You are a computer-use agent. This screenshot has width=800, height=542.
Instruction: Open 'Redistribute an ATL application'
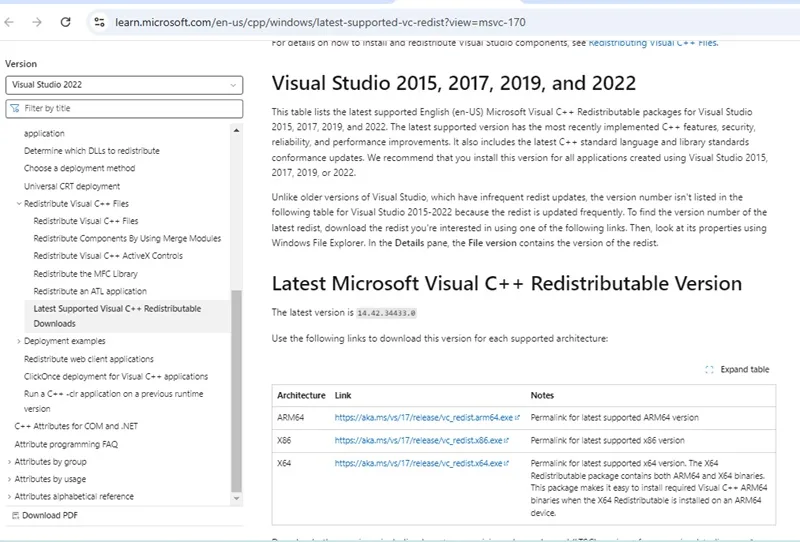pos(90,291)
